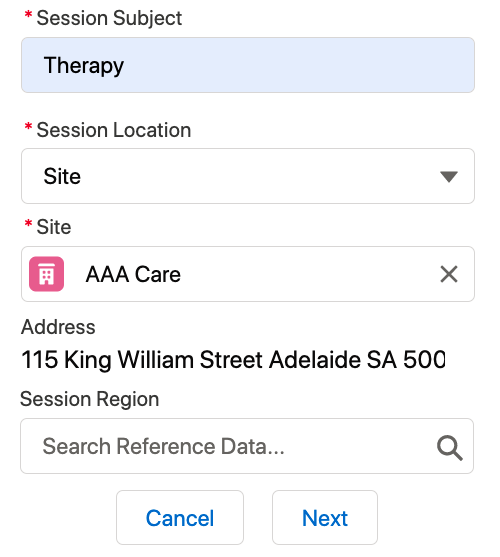
Task: Select the AAA Care site entry text
Action: pyautogui.click(x=133, y=274)
